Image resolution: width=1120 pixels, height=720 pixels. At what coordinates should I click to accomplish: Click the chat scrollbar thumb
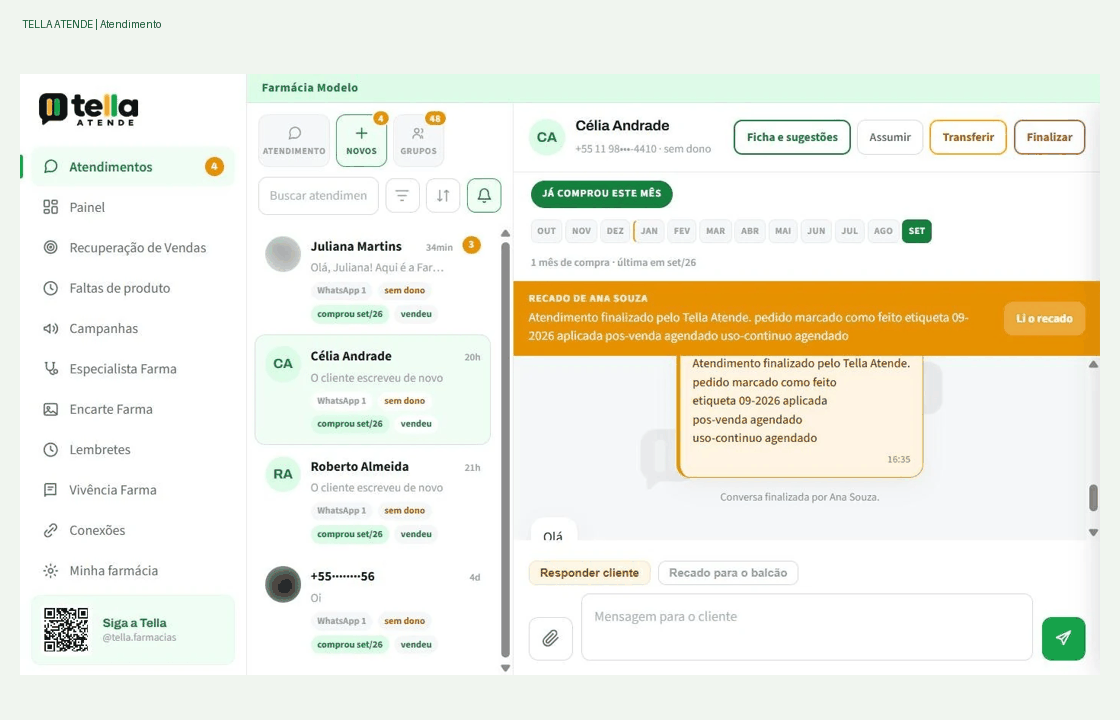1093,498
